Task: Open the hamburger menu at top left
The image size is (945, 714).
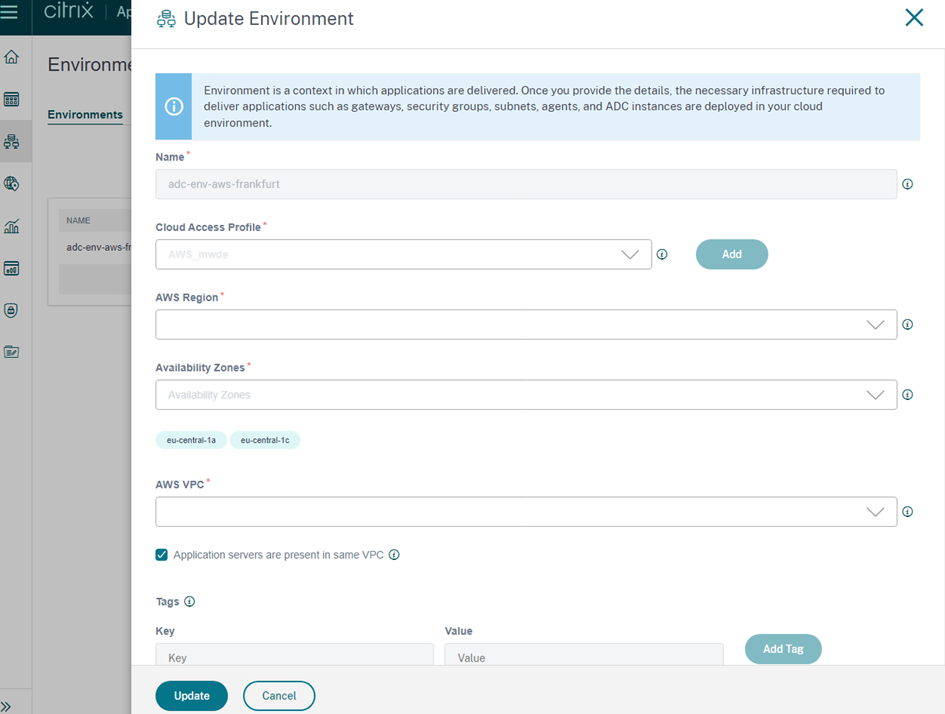Action: tap(10, 13)
